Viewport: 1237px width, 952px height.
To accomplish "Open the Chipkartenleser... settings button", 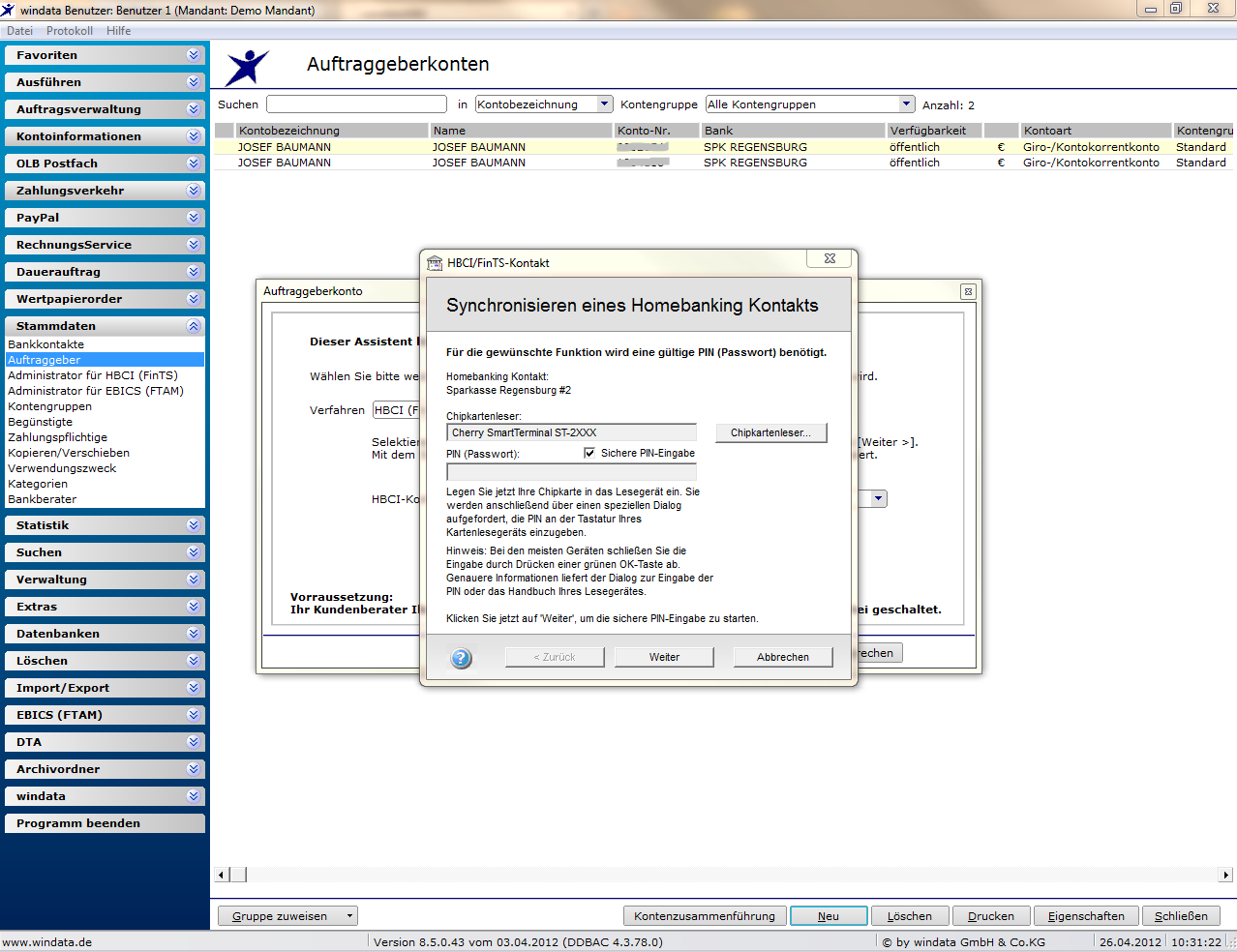I will (x=771, y=432).
